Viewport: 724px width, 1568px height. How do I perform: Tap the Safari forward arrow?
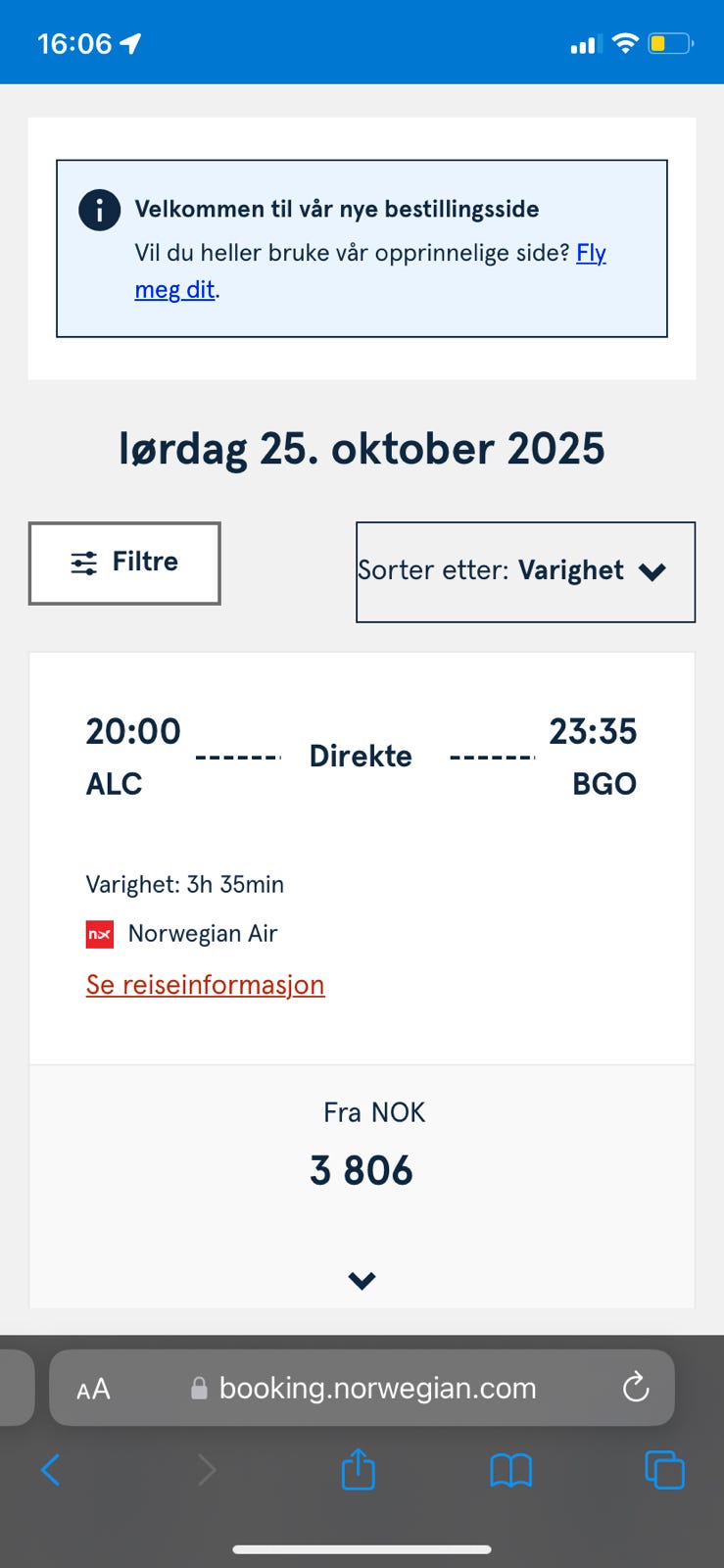(x=207, y=1469)
